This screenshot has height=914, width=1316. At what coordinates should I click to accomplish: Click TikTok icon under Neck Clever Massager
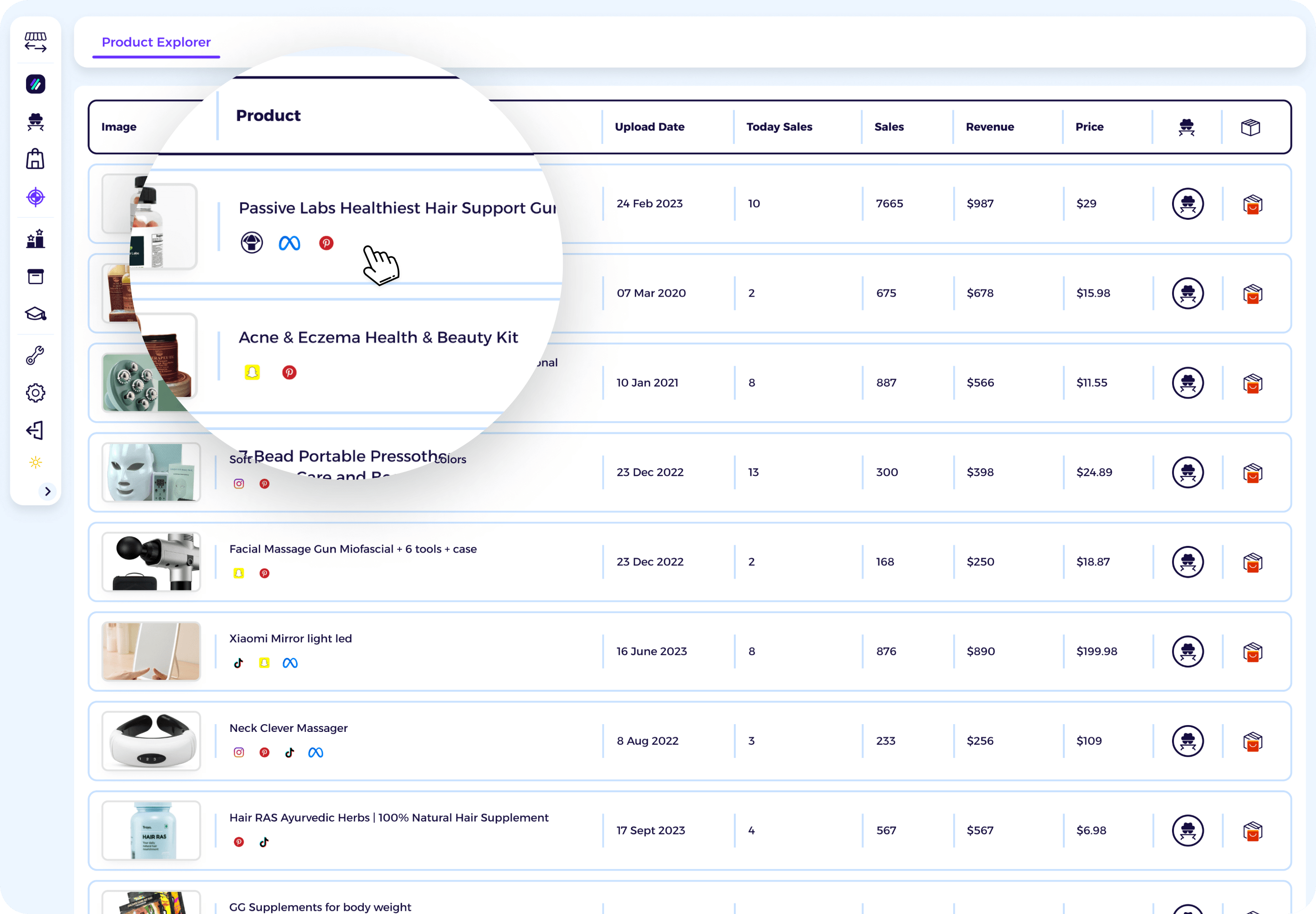[x=290, y=753]
